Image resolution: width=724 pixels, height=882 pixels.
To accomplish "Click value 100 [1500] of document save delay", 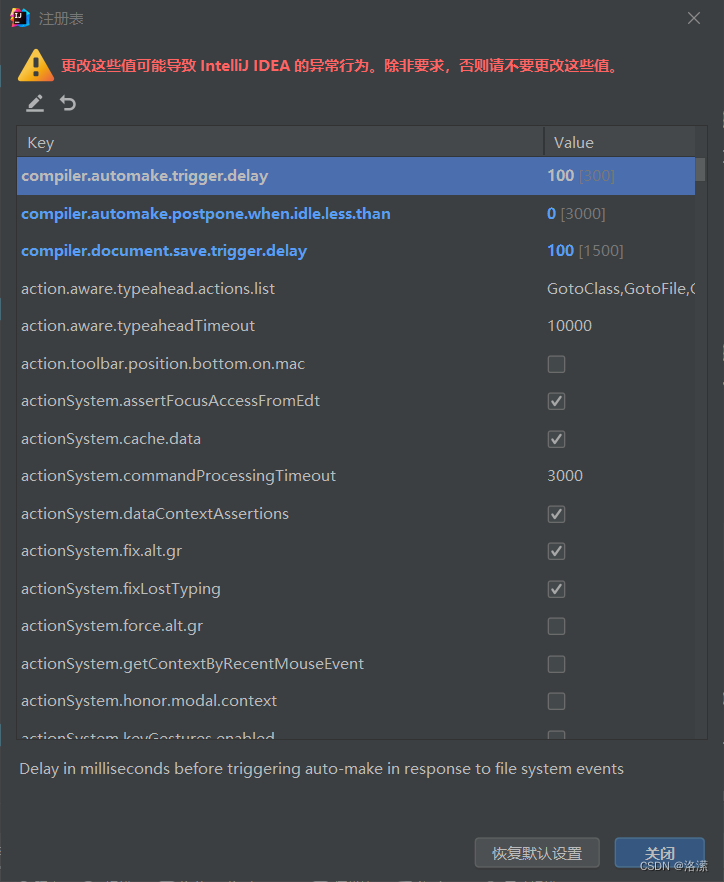I will tap(585, 251).
